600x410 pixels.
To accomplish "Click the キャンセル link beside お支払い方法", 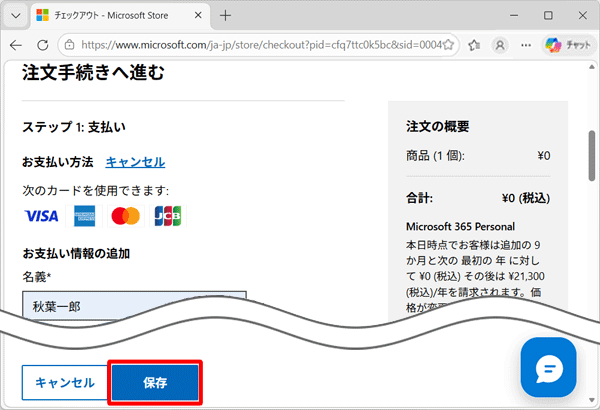I will point(135,162).
